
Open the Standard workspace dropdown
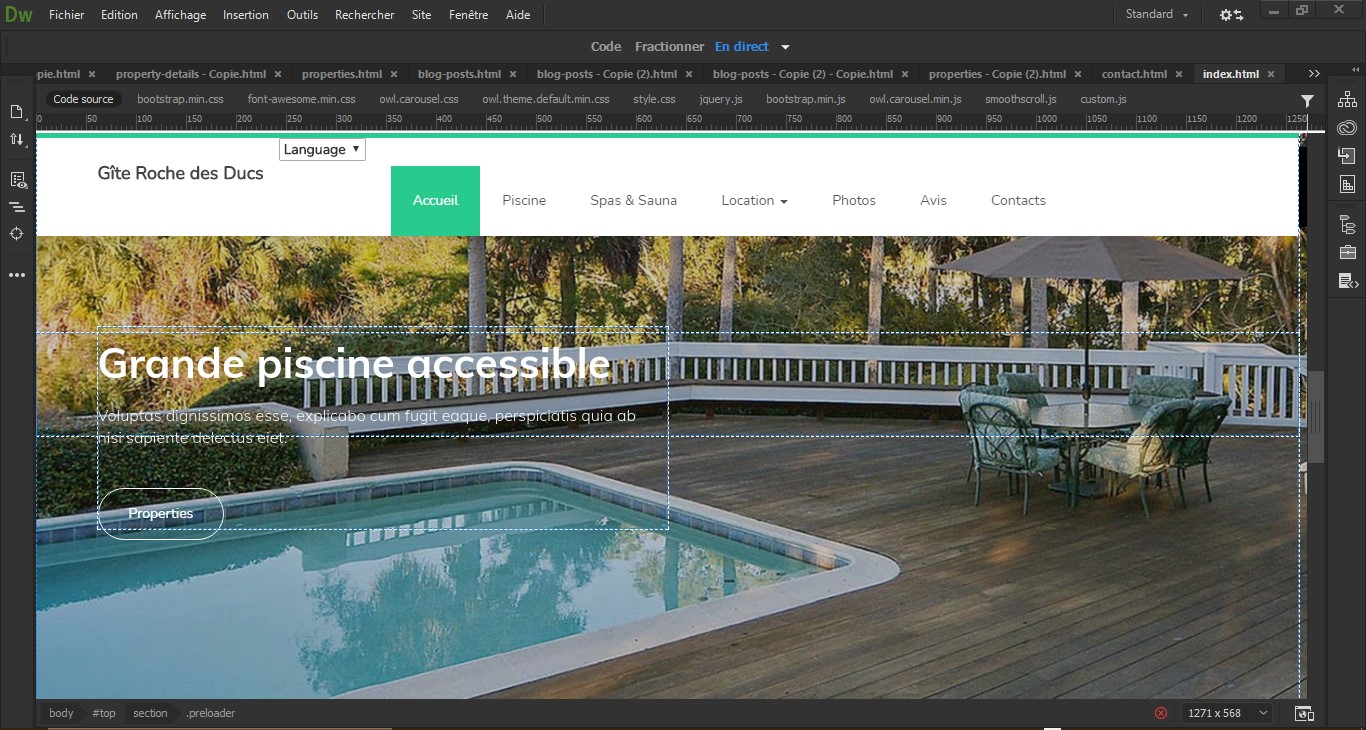click(1157, 15)
